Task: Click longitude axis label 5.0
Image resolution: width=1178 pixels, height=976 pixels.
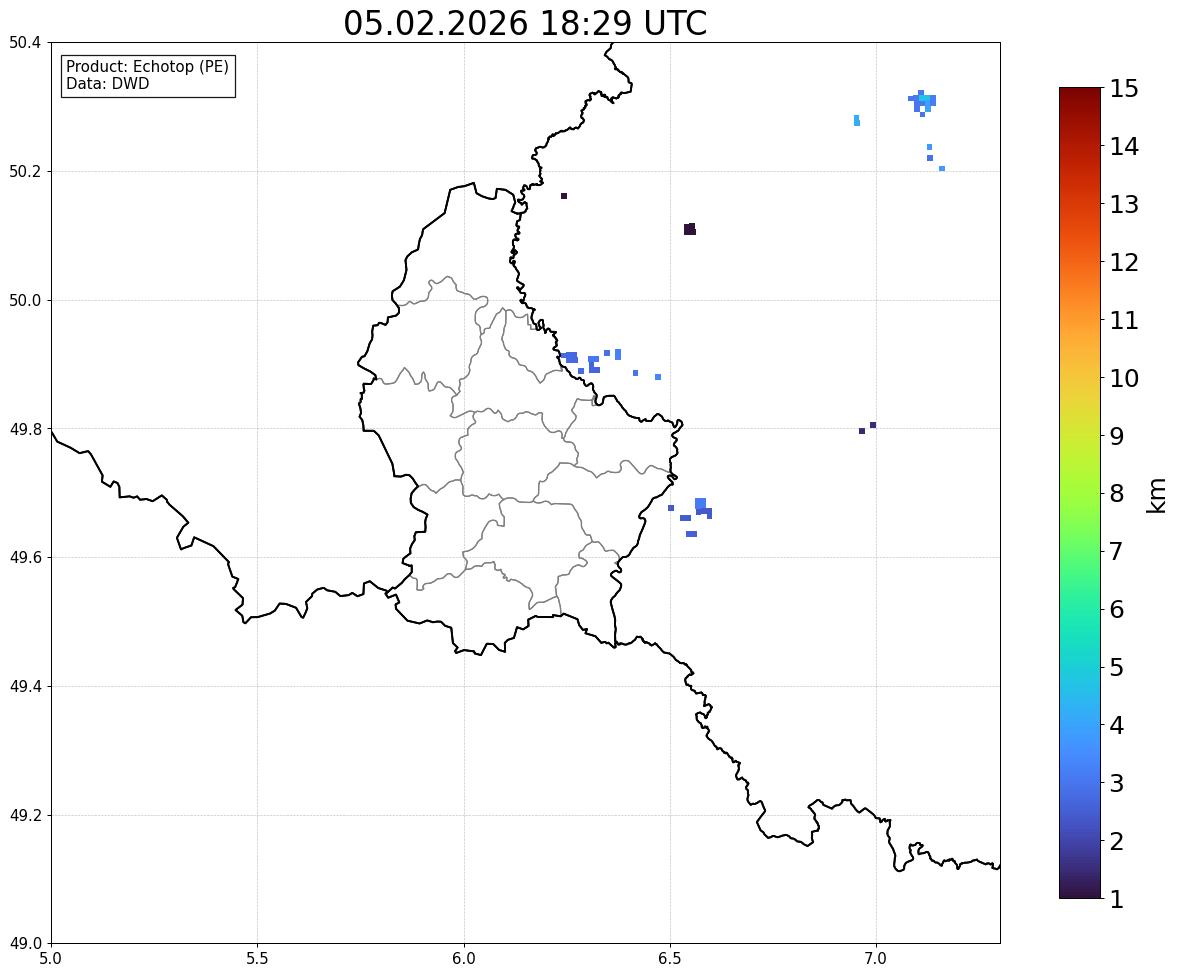Action: 51,959
